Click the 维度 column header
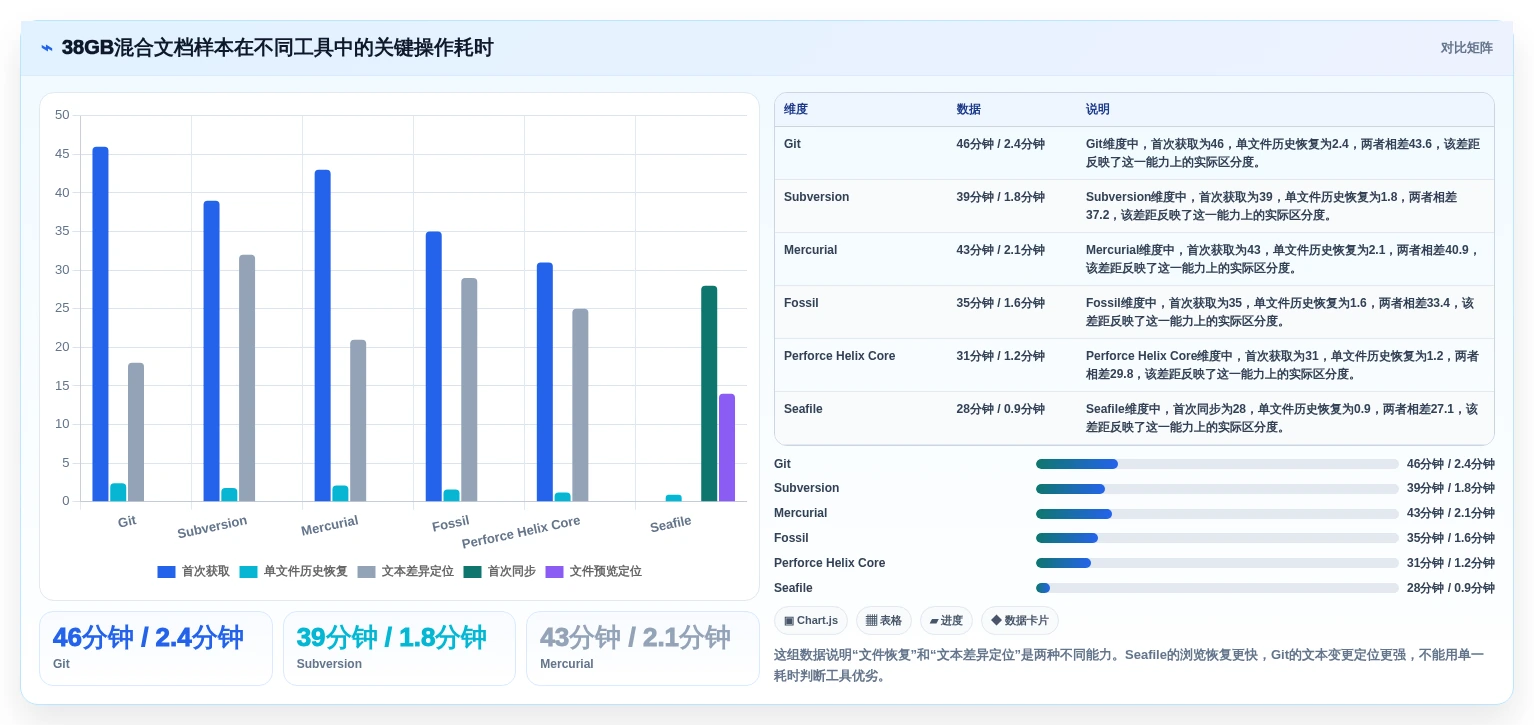 click(x=796, y=109)
